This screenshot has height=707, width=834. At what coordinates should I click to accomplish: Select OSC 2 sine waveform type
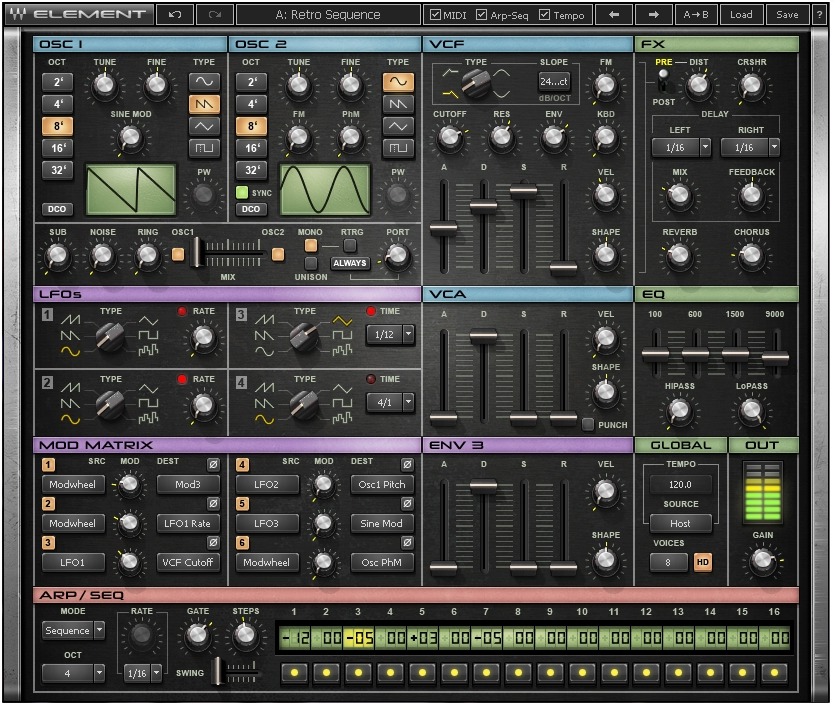(398, 81)
